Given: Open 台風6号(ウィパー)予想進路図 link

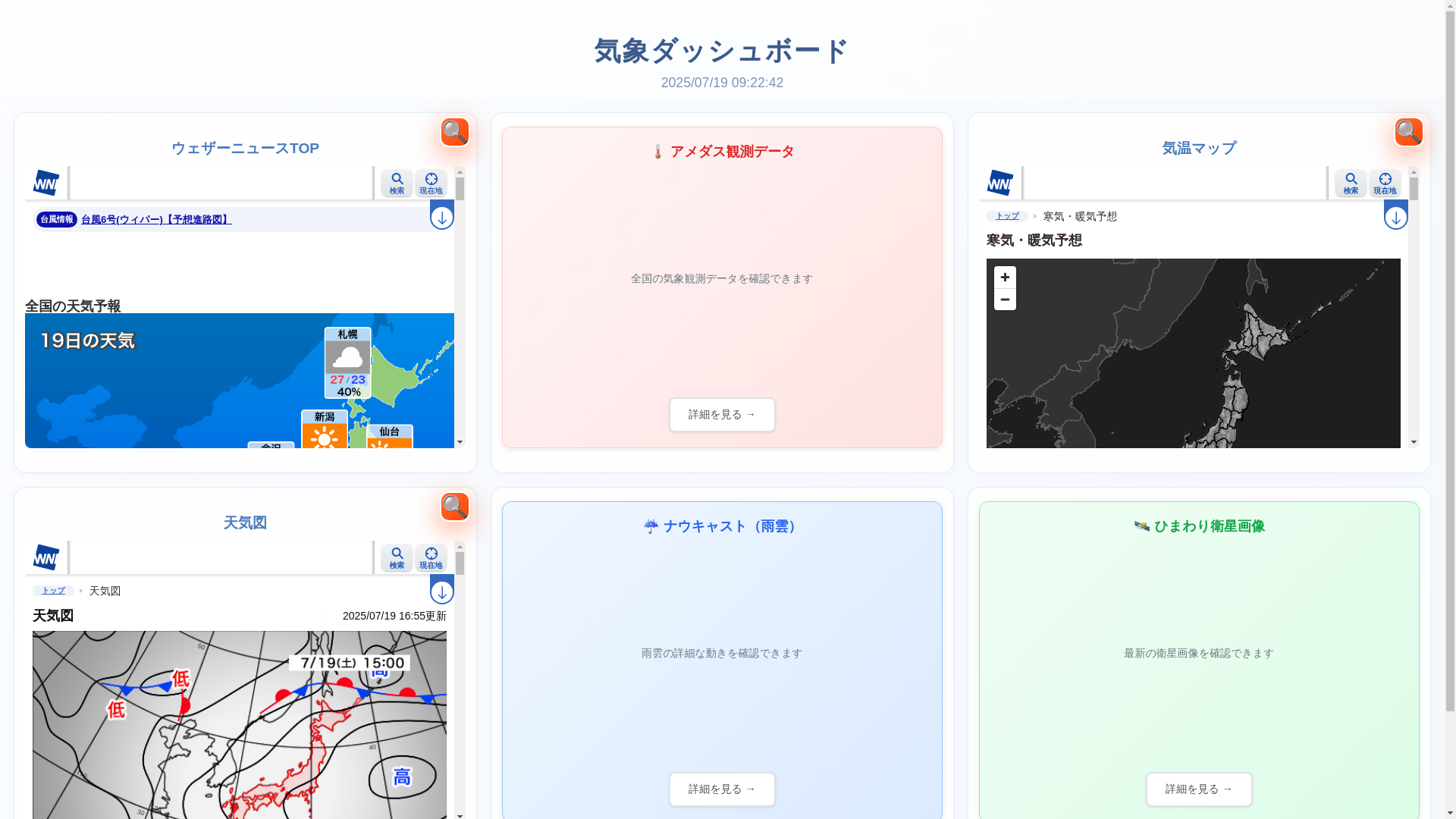Looking at the screenshot, I should pos(156,220).
